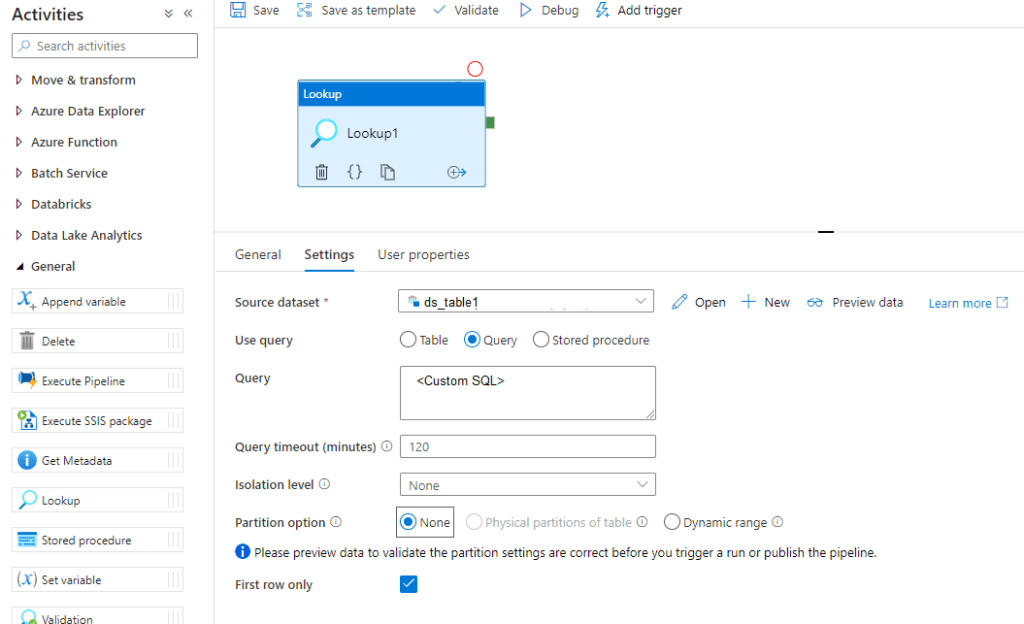Click the Add trigger lightning icon
Screen dimensions: 1024x624
601,10
